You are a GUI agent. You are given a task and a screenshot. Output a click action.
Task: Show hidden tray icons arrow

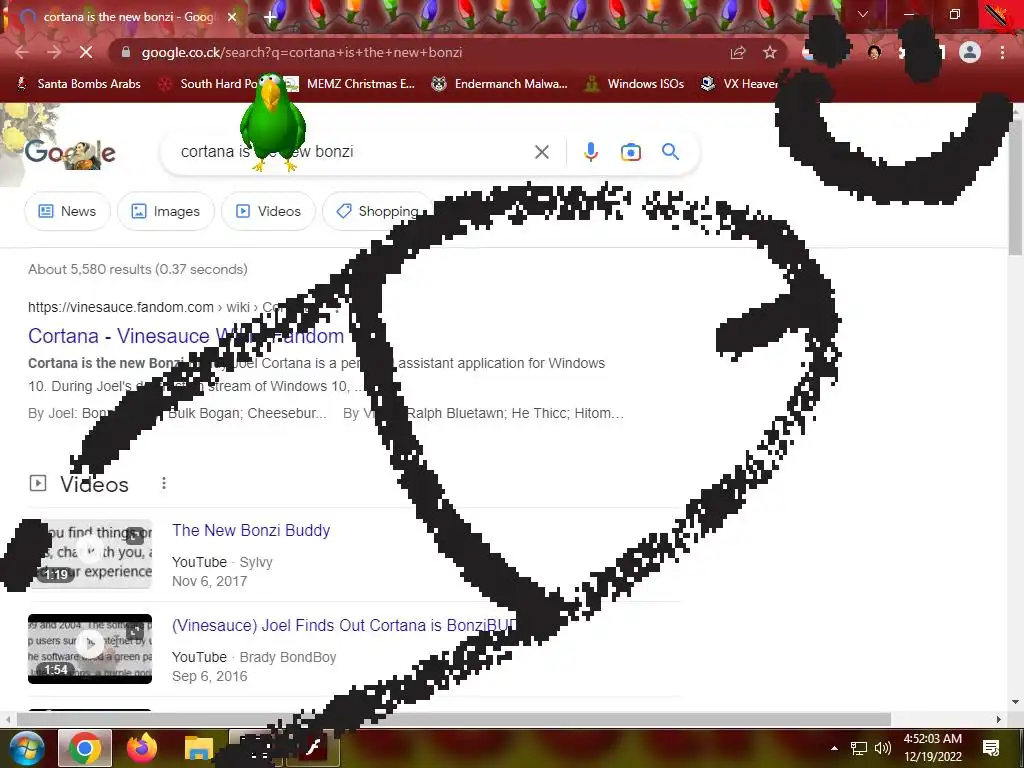click(834, 748)
